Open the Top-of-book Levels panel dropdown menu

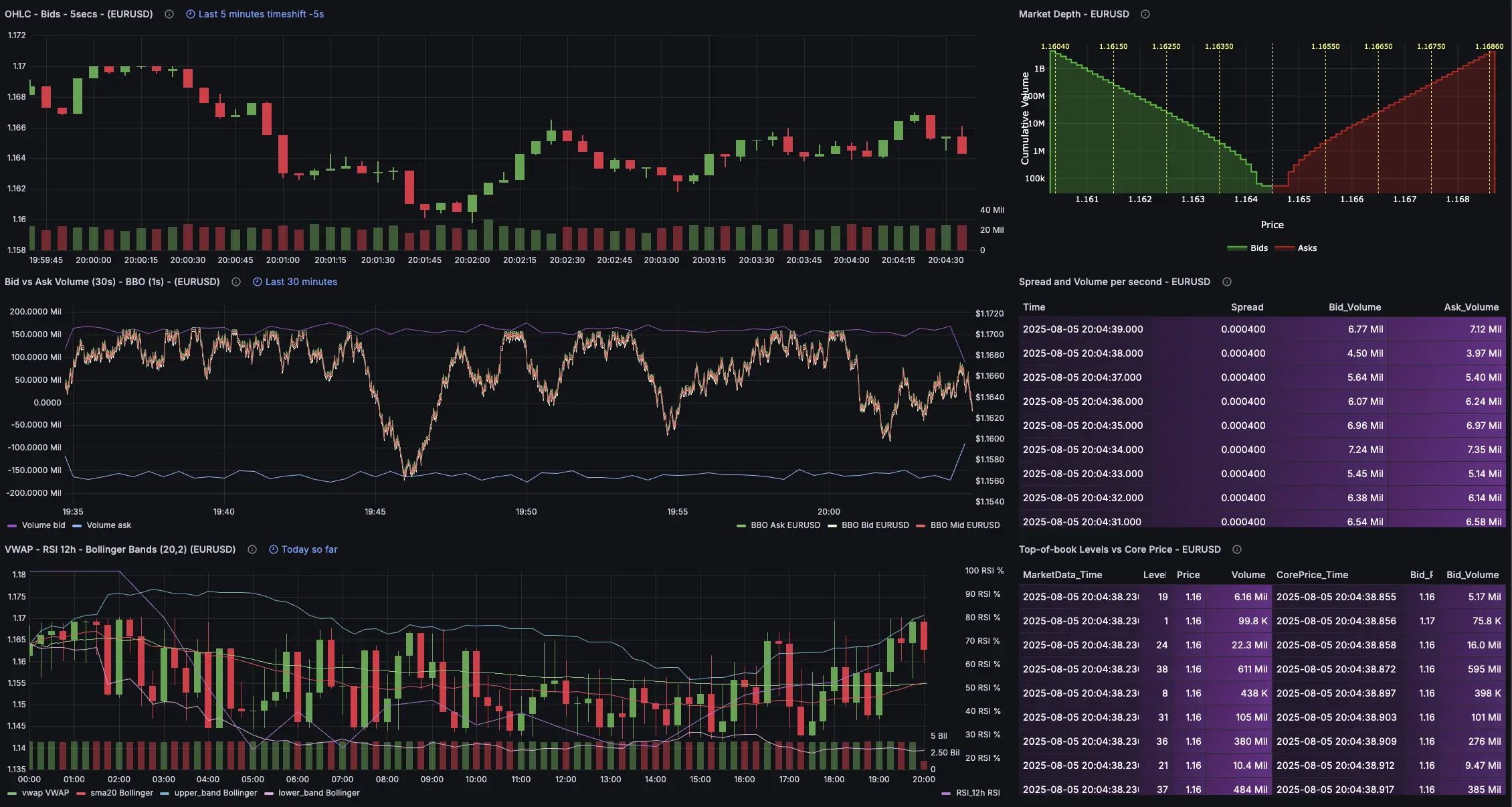point(1119,549)
